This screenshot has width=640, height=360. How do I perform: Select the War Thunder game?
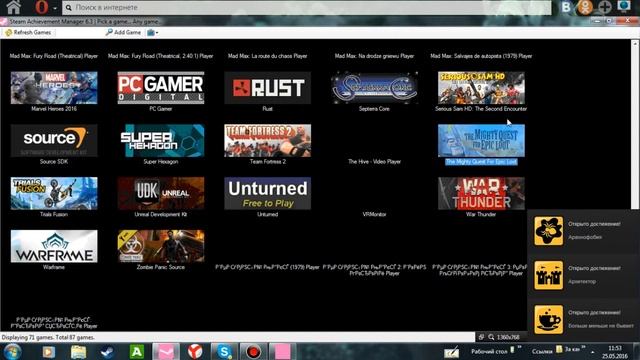click(481, 197)
